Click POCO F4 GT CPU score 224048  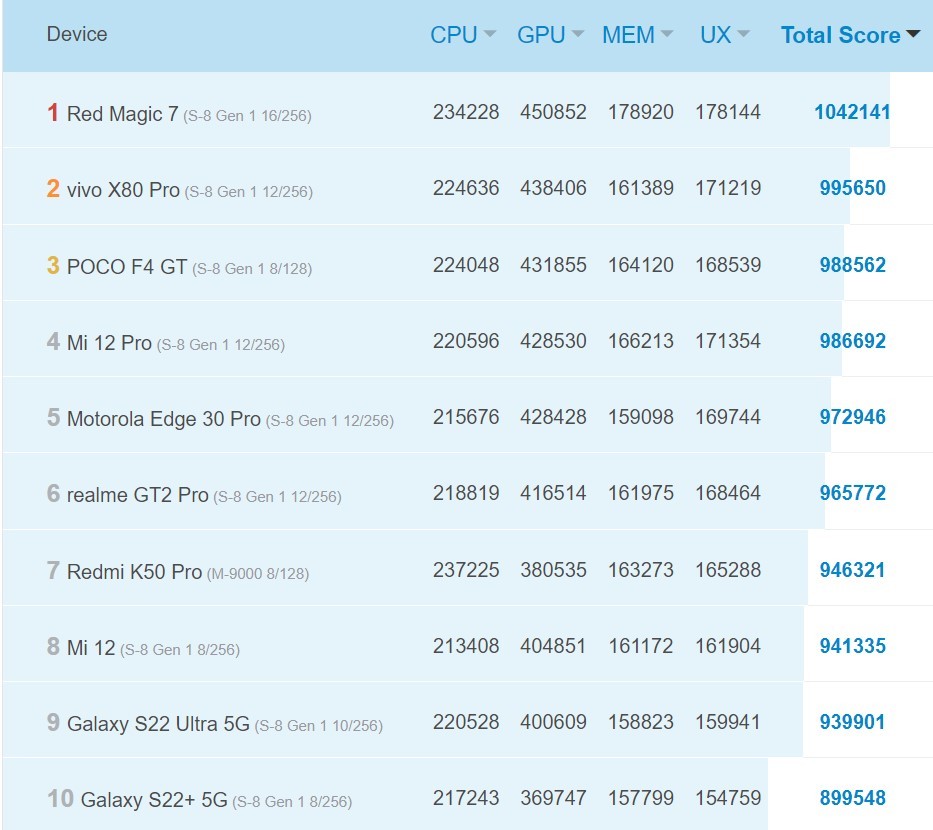click(x=466, y=265)
